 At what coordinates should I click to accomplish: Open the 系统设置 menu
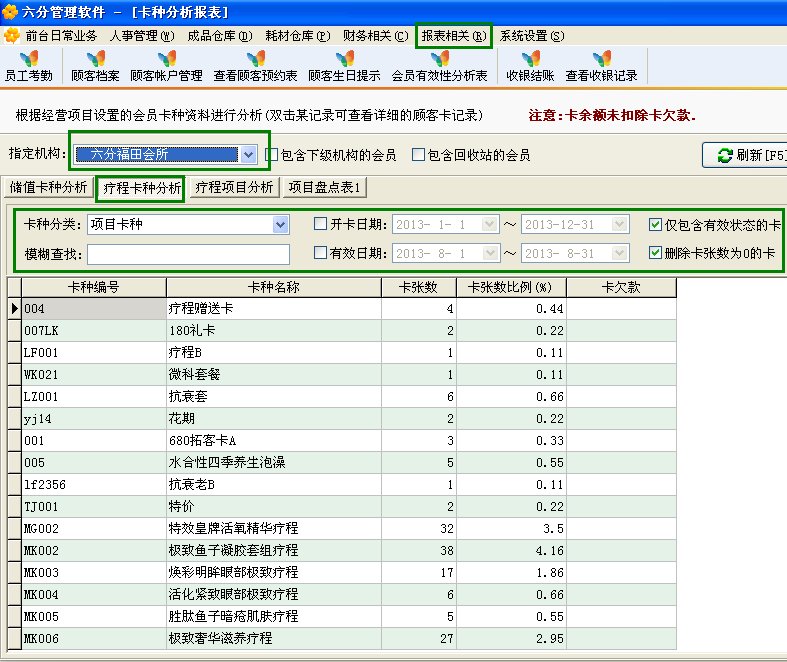coord(532,36)
